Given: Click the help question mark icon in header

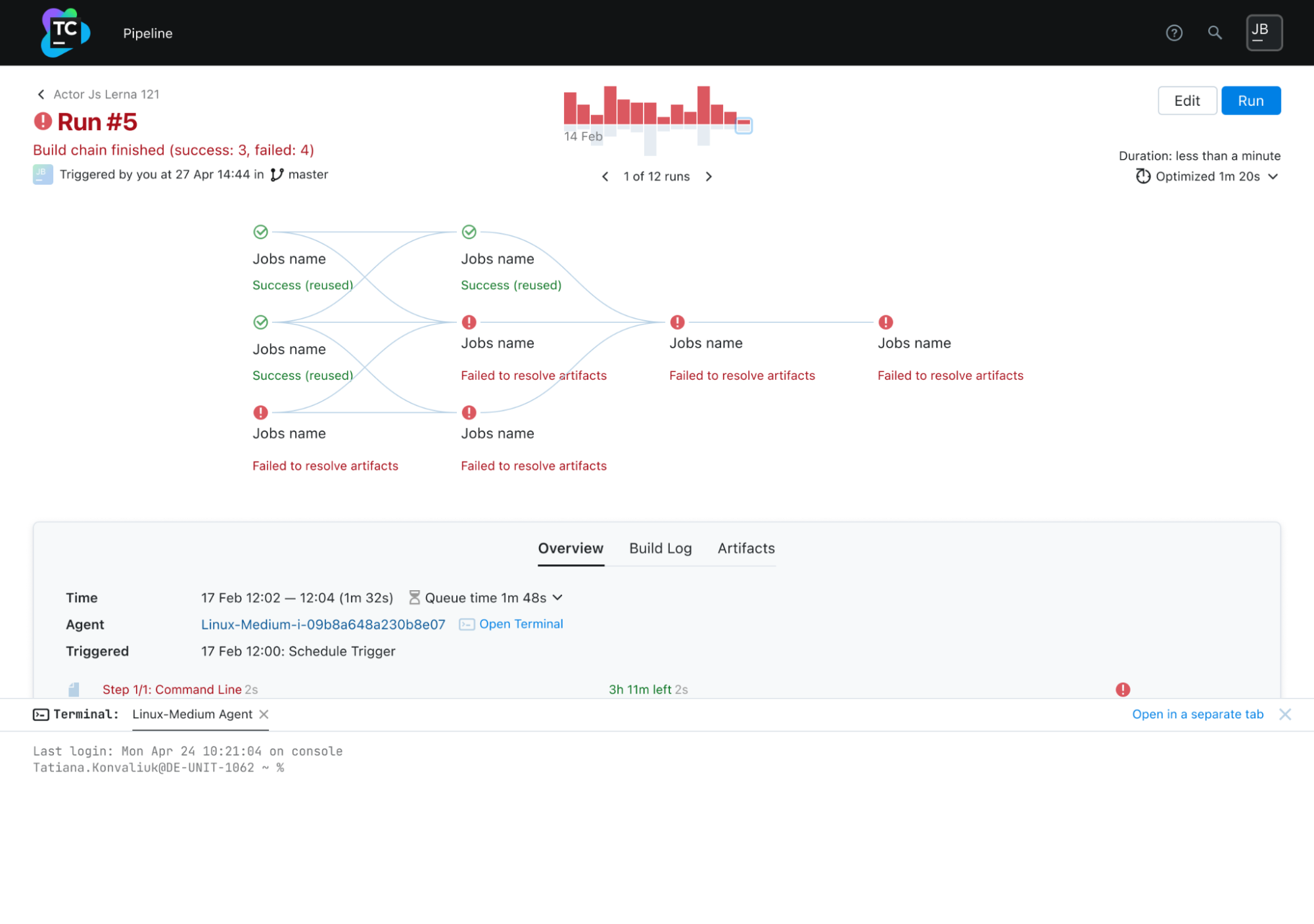Looking at the screenshot, I should click(1175, 32).
